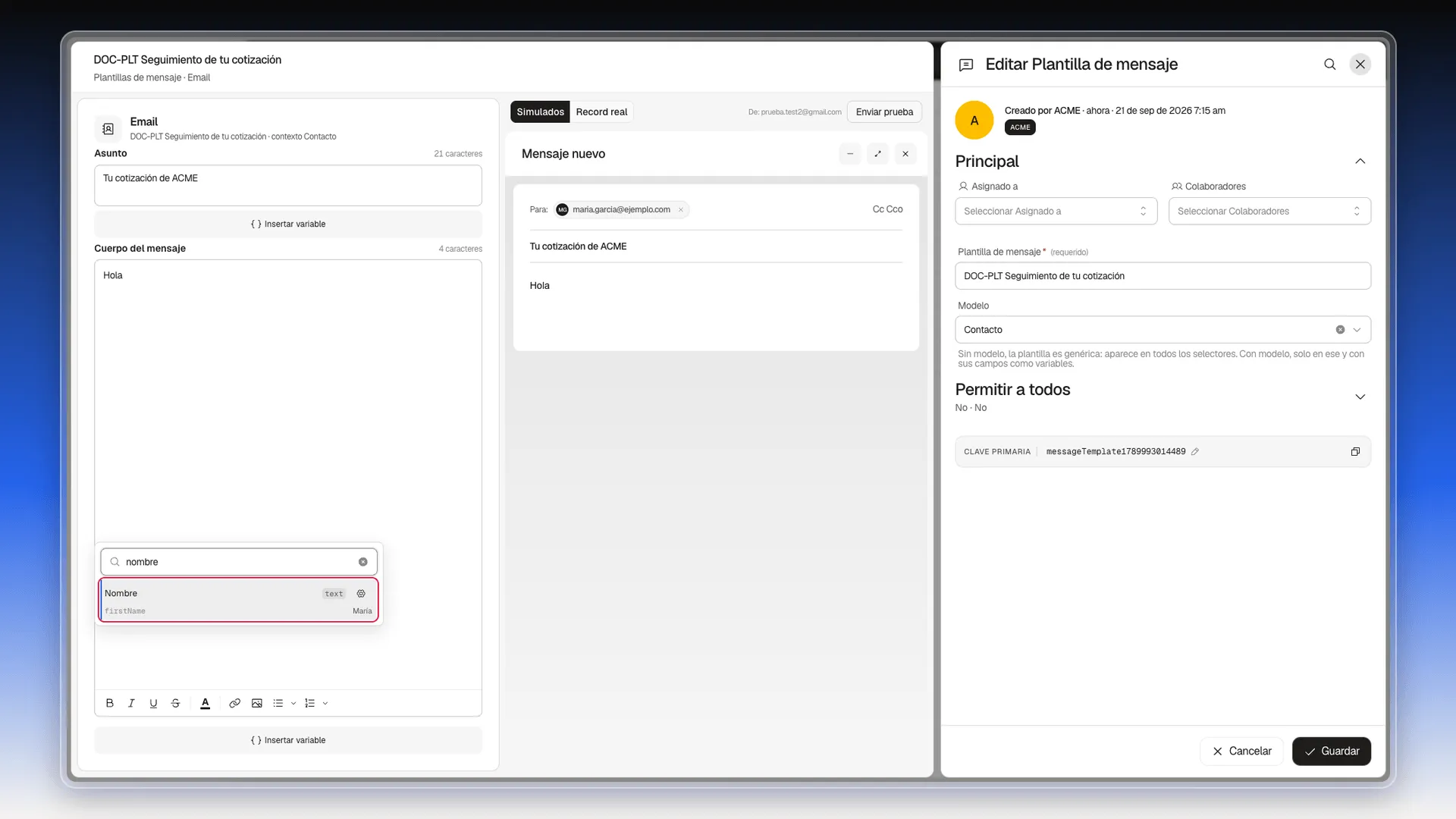Viewport: 1456px width, 819px height.
Task: Toggle underline formatting button
Action: pos(153,704)
